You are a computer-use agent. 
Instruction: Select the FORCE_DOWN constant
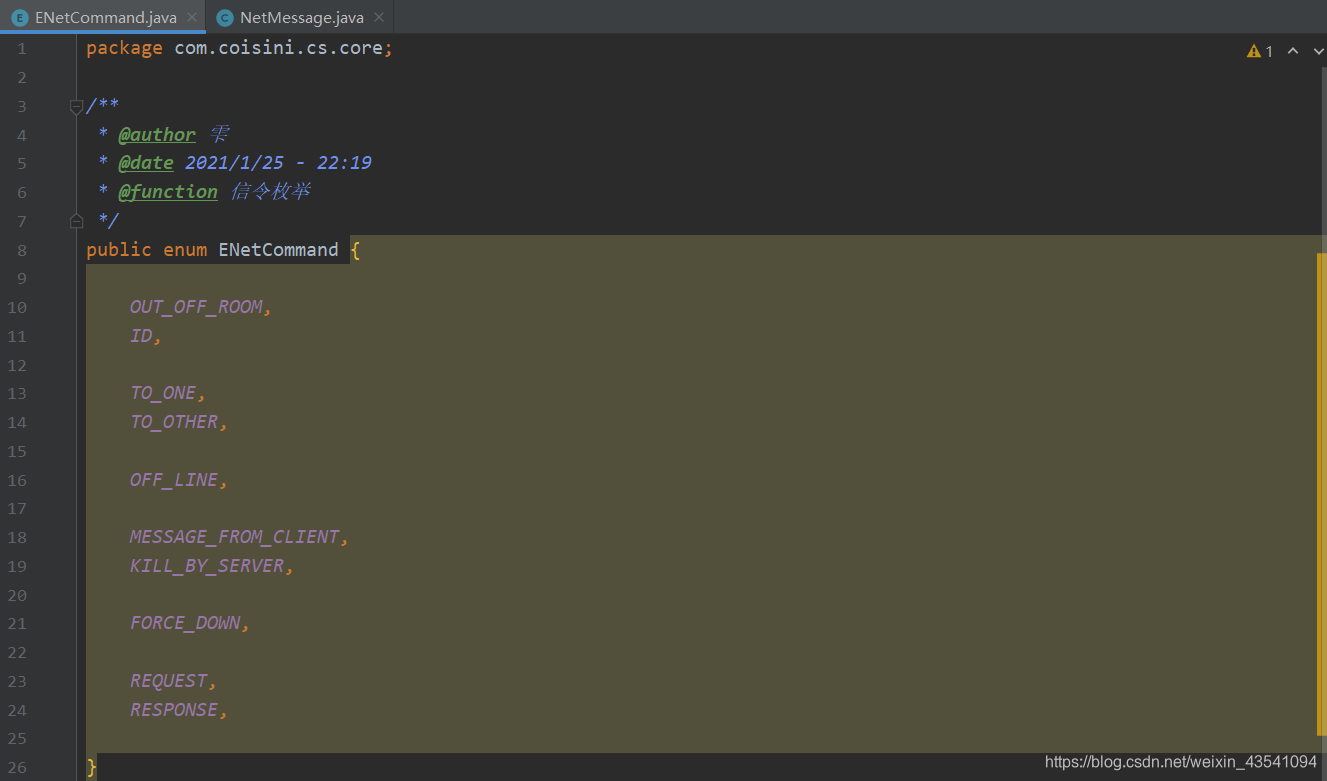point(185,623)
